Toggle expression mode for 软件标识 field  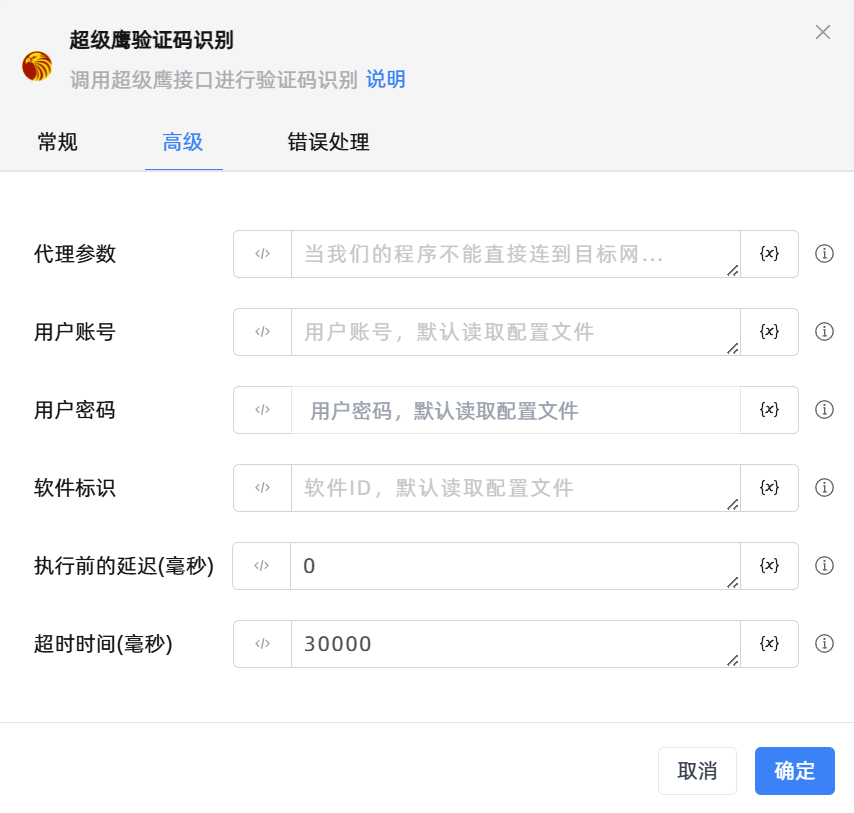263,487
